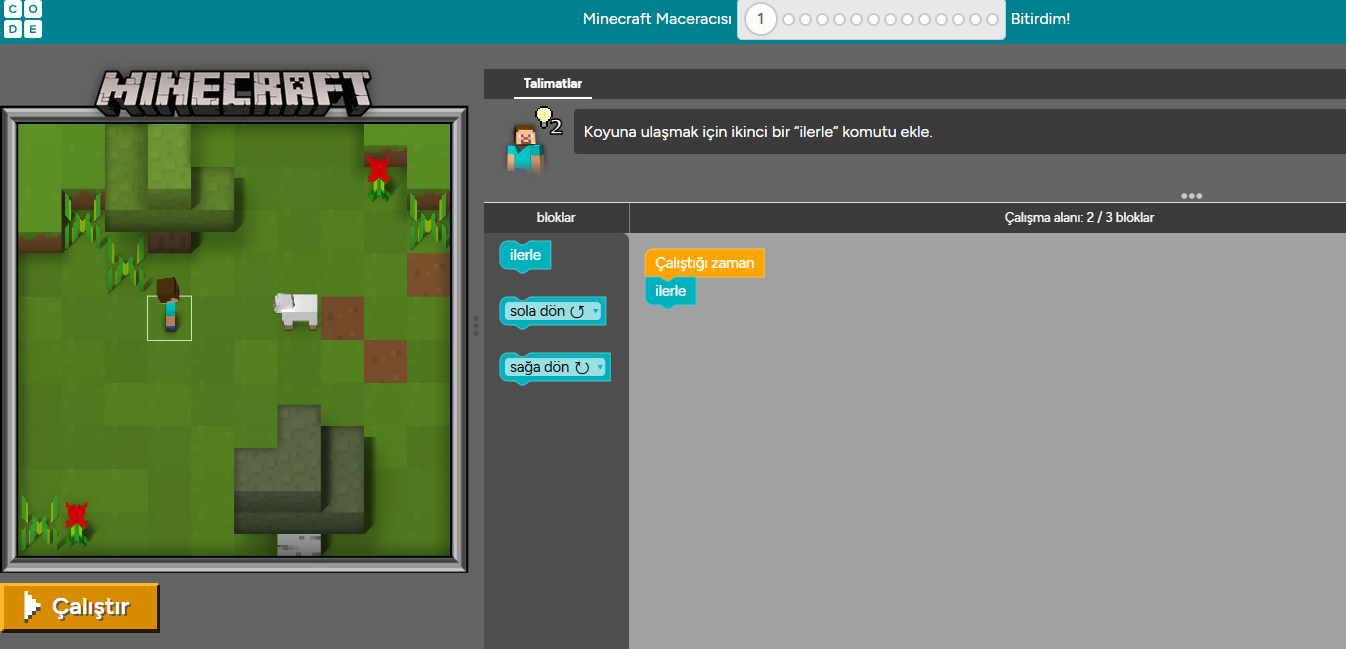Image resolution: width=1346 pixels, height=649 pixels.
Task: Click the lightbulb hint icon
Action: coord(544,119)
